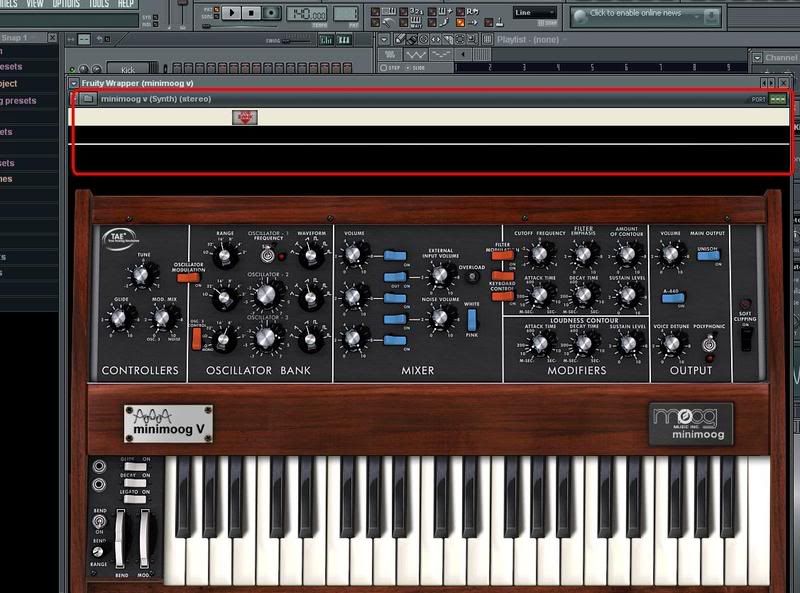Click the Oscillator 1 Waveform knob
This screenshot has width=800, height=593.
[309, 254]
